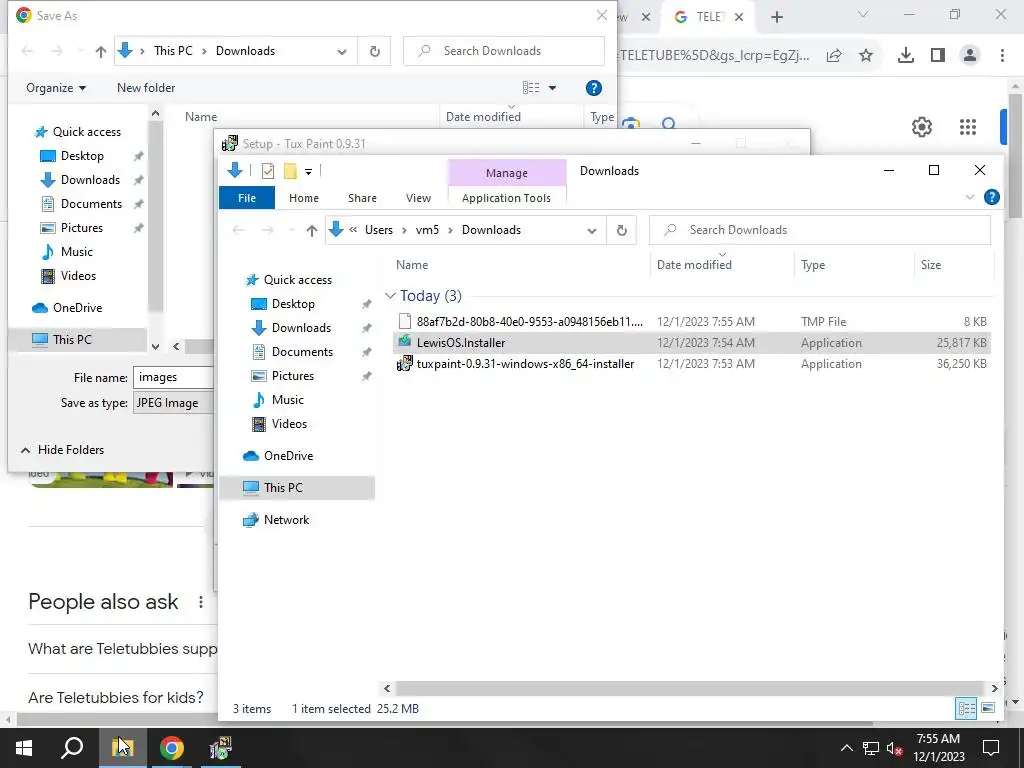The image size is (1024, 768).
Task: Open Desktop in Explorer navigation pane
Action: tap(293, 304)
